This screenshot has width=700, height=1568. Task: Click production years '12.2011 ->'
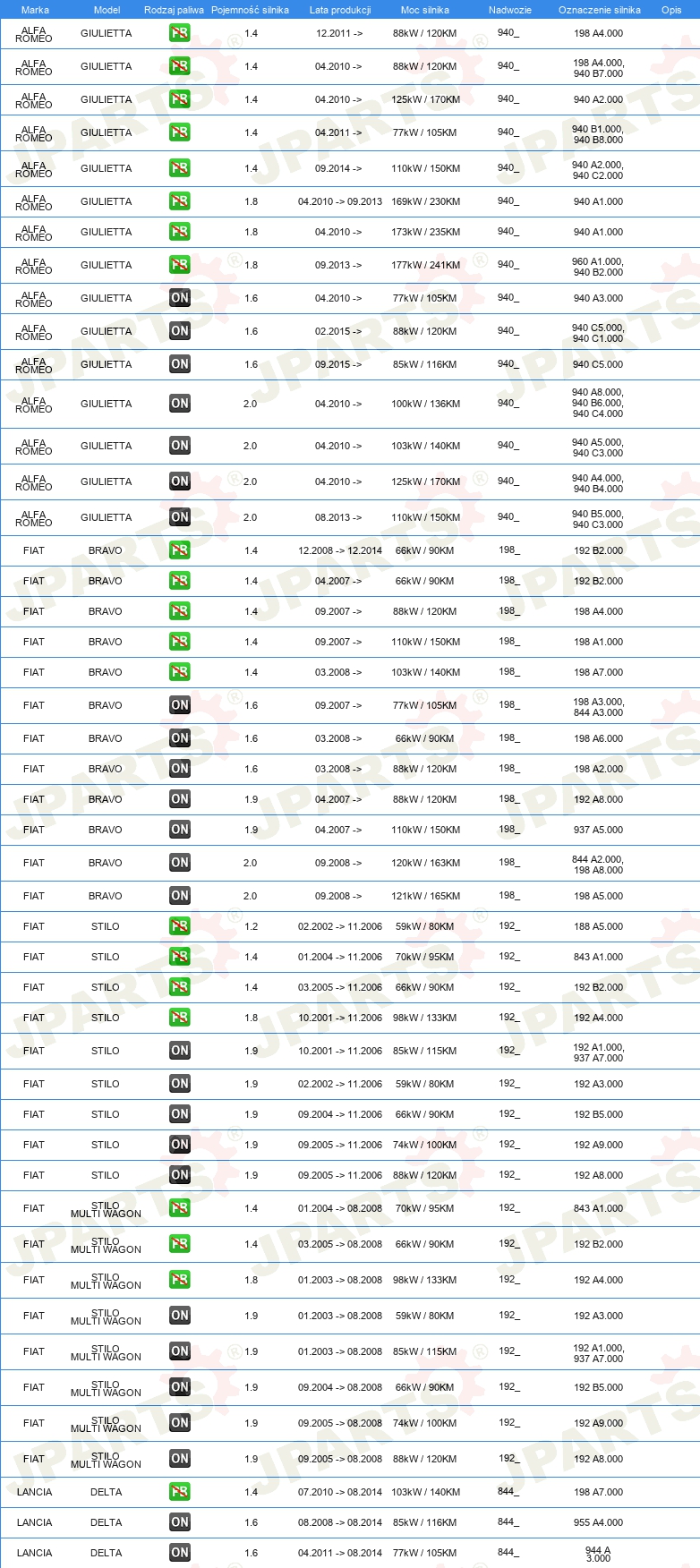click(338, 33)
